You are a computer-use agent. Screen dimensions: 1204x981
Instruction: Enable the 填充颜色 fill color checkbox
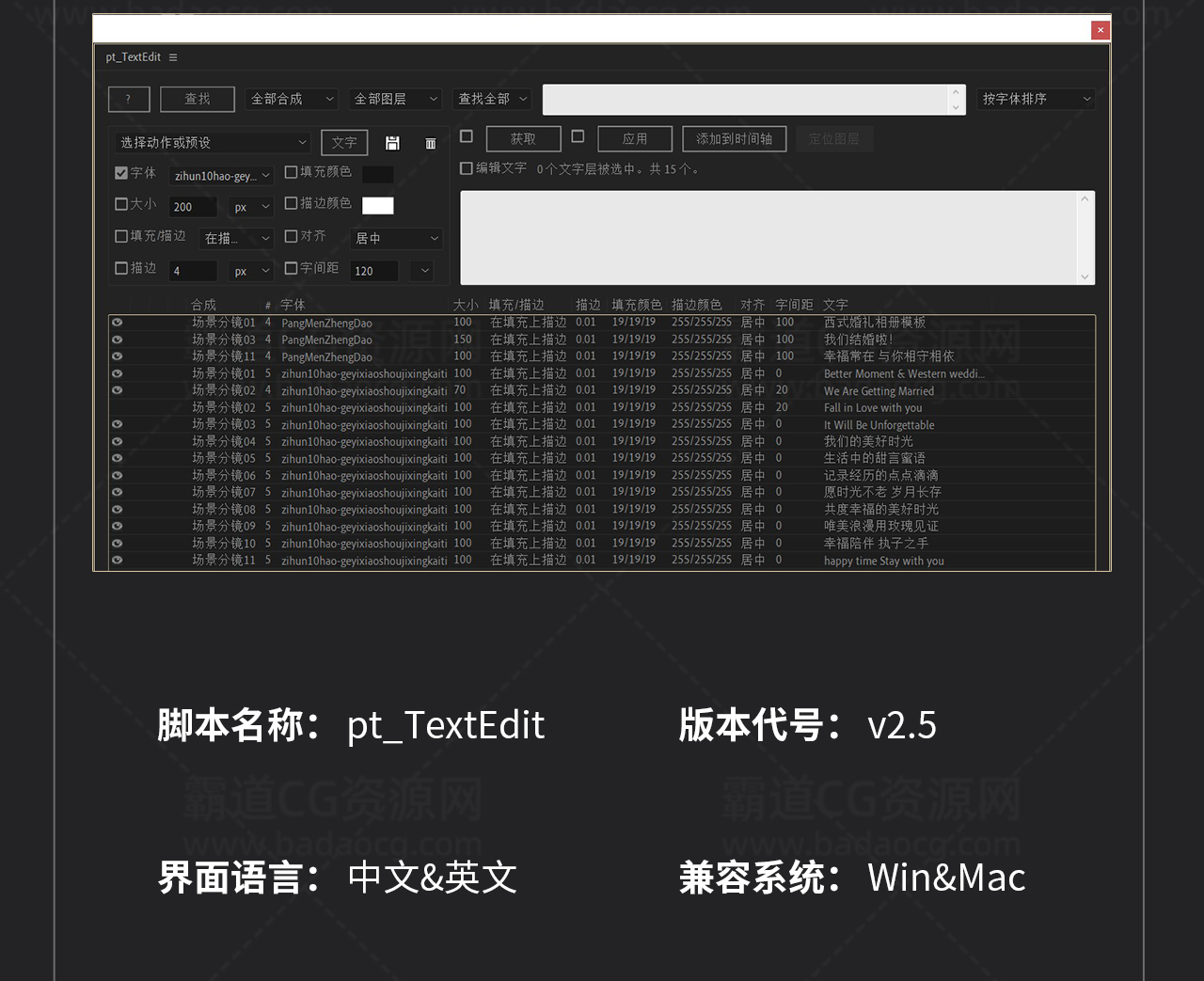[x=292, y=172]
